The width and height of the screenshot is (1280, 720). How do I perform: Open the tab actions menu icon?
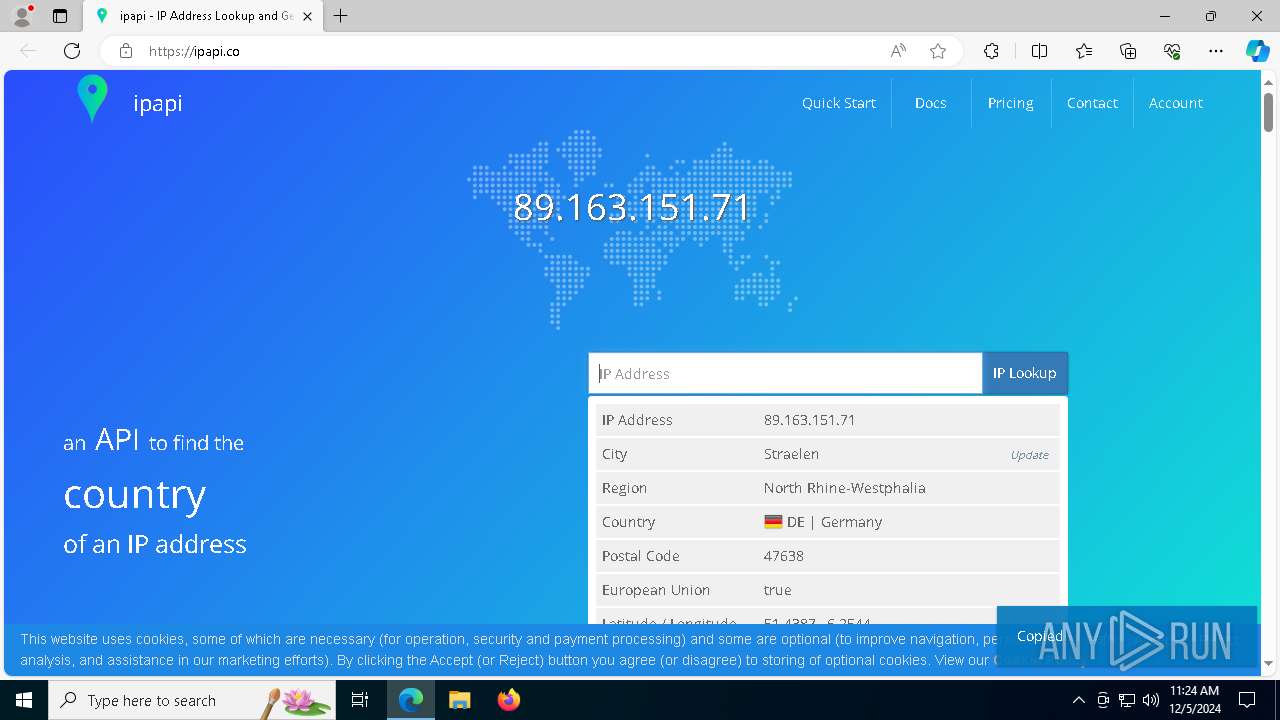[60, 16]
